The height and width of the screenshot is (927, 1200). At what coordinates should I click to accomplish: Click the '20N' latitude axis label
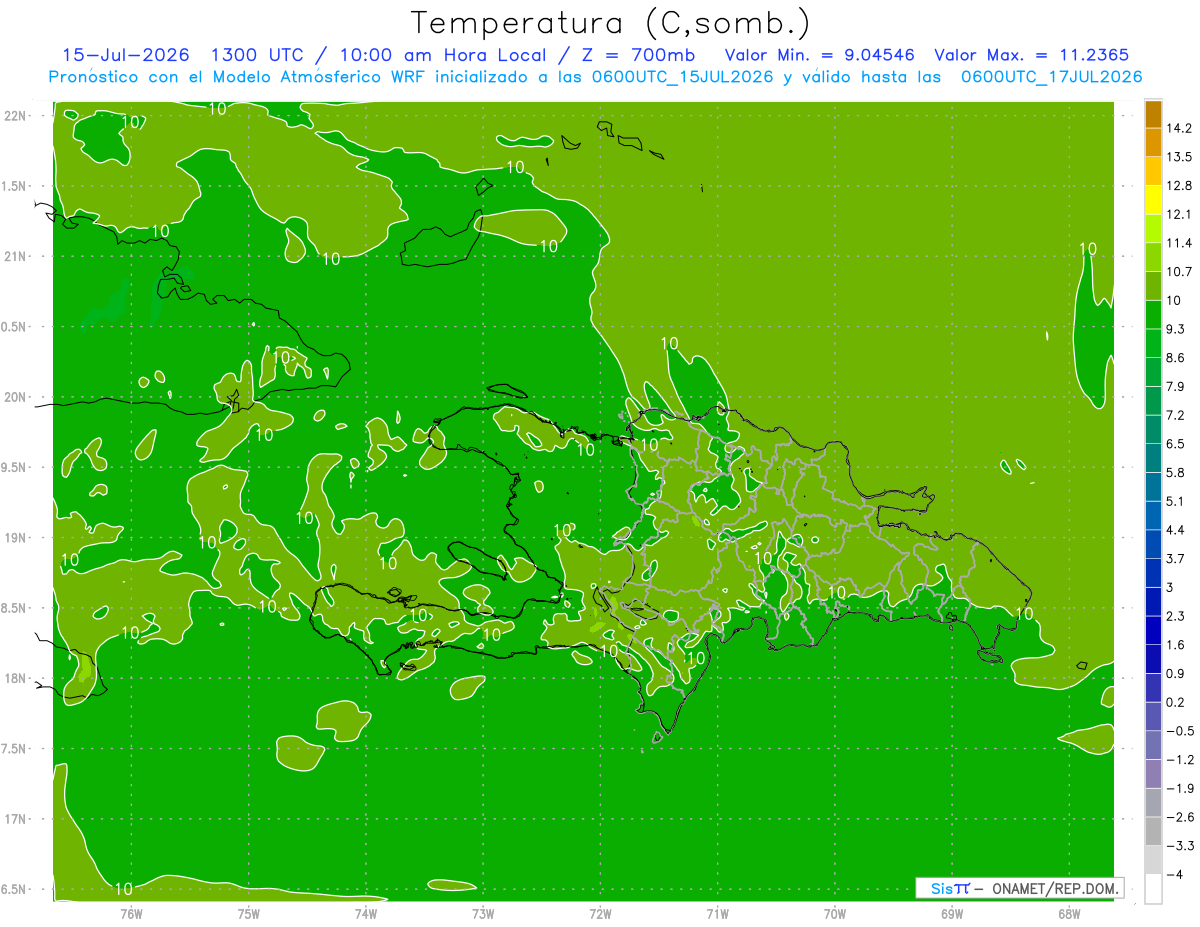[17, 397]
